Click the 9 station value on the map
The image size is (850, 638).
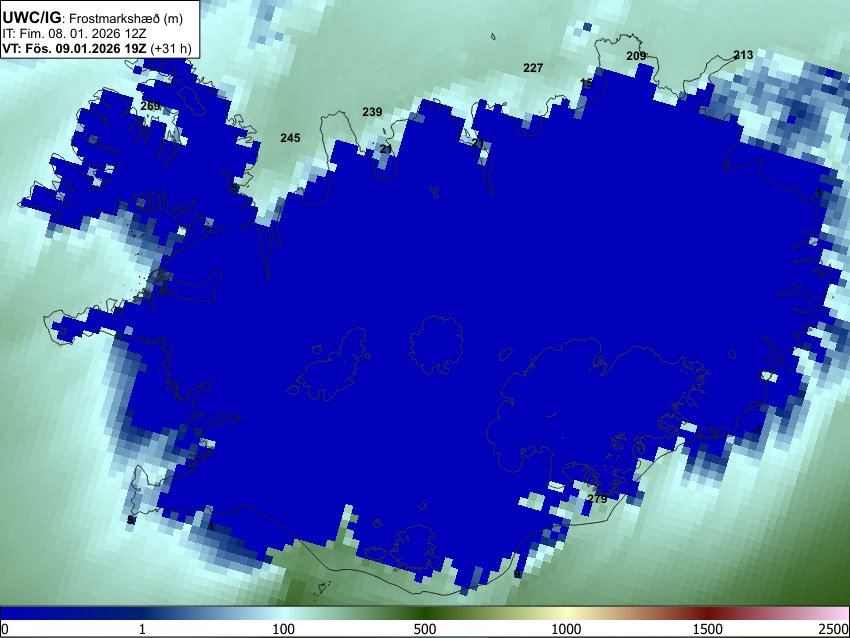[517, 574]
